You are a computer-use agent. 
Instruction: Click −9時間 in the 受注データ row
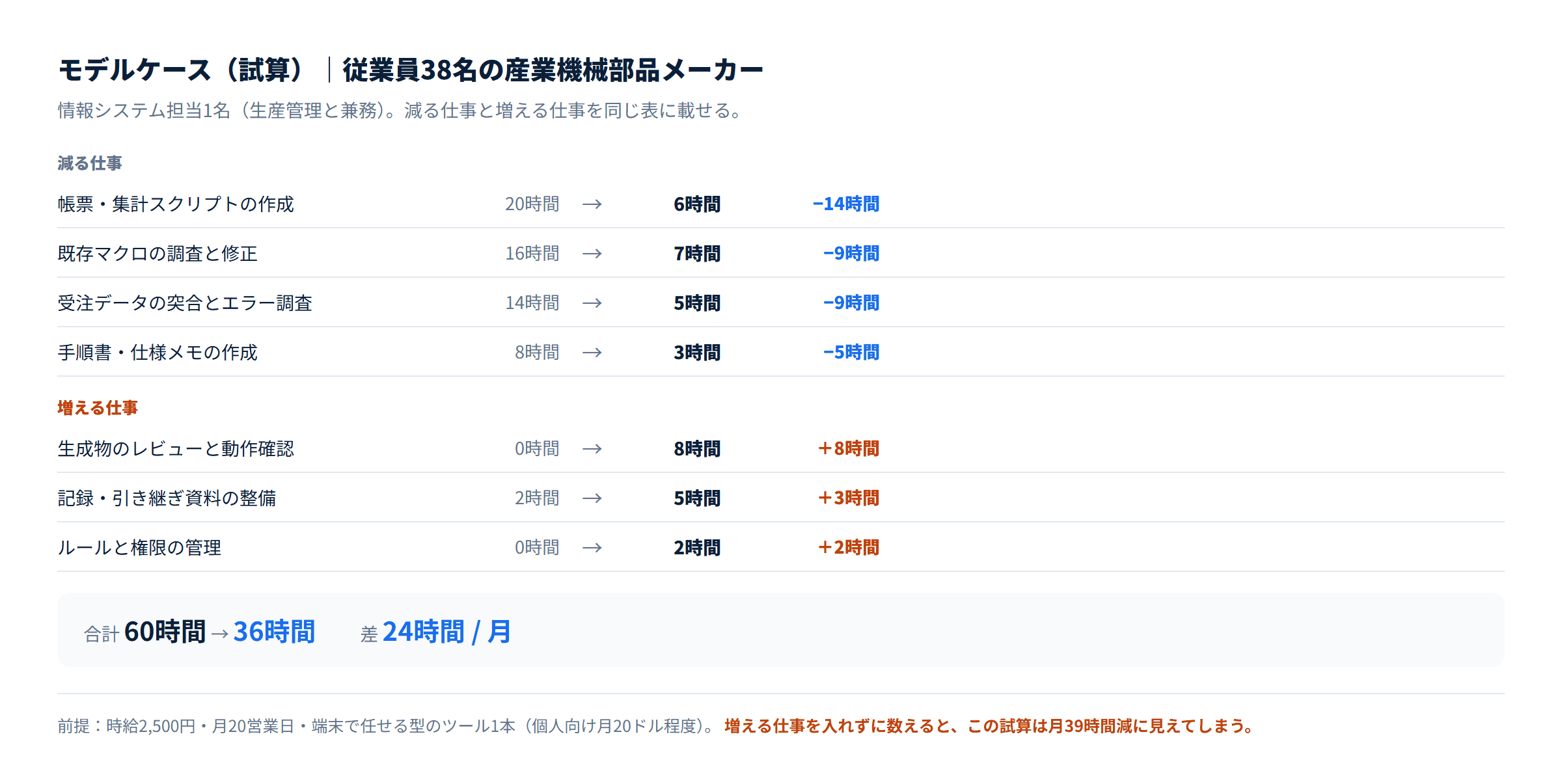(851, 303)
